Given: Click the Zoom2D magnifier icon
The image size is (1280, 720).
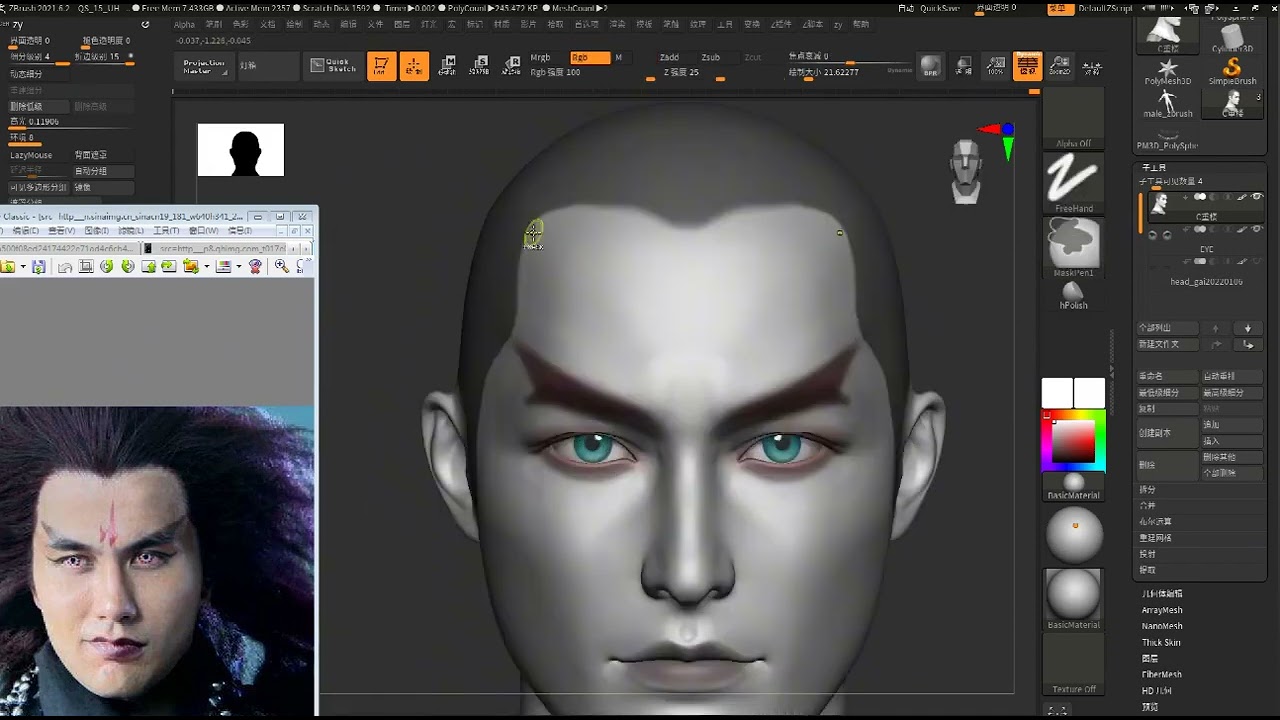Looking at the screenshot, I should (x=1060, y=67).
